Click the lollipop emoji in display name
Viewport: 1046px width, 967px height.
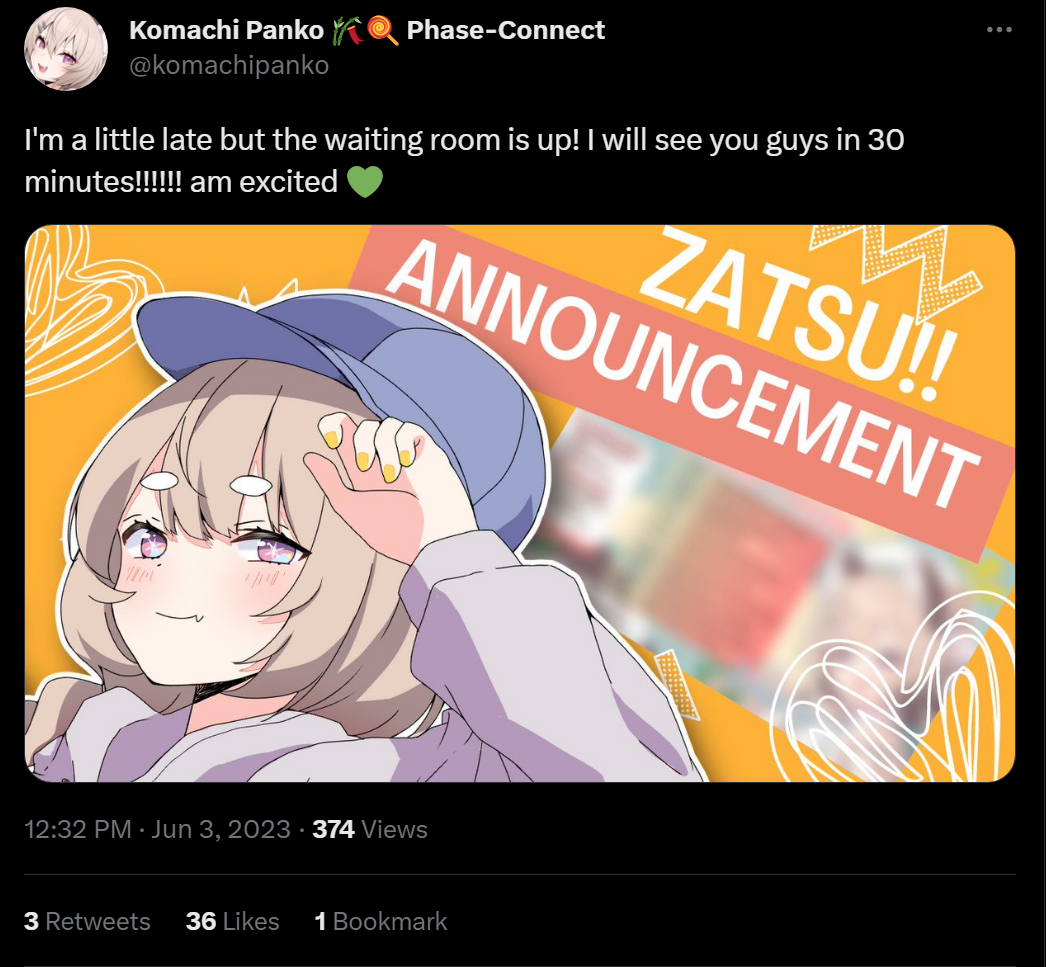click(x=382, y=31)
